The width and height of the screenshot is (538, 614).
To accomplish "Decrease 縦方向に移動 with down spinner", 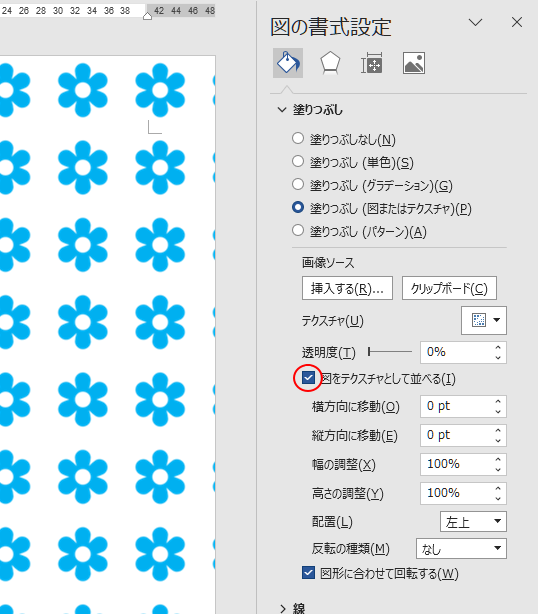I will click(498, 441).
